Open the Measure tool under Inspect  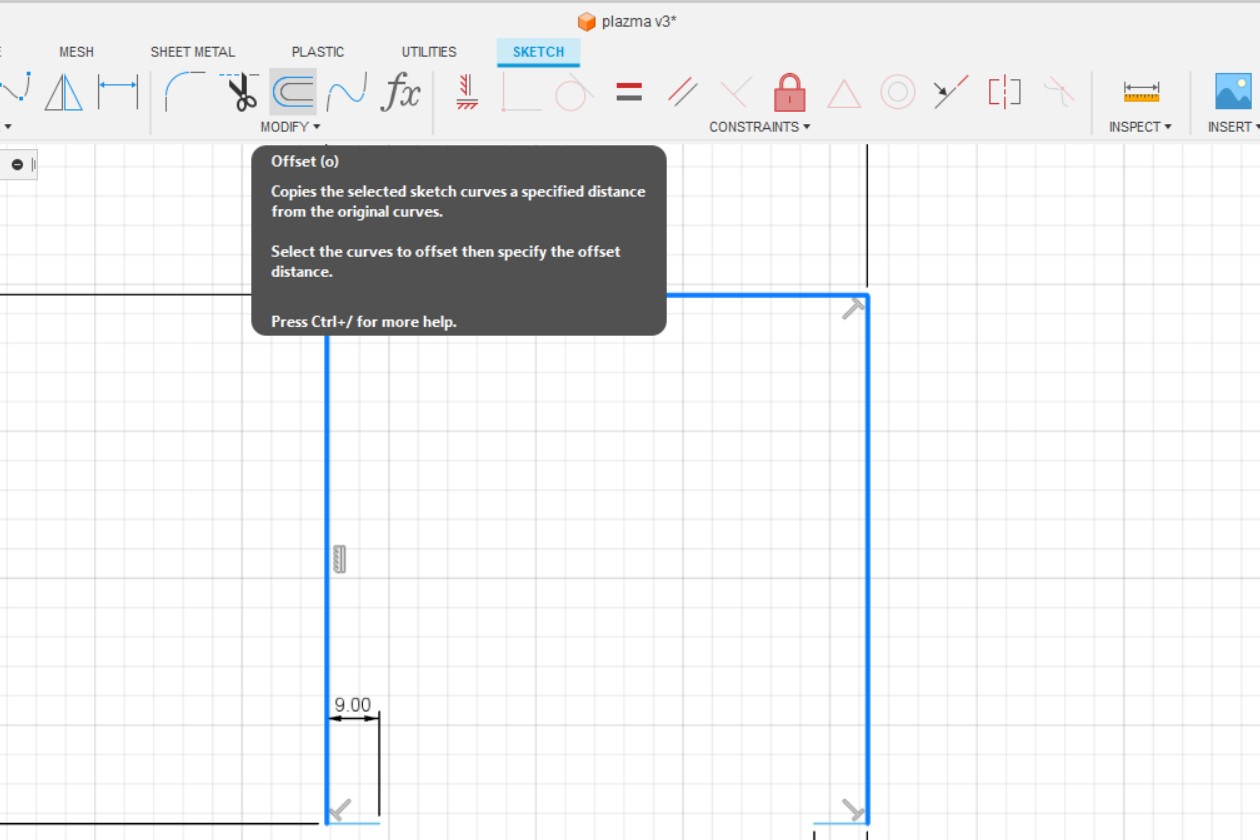(x=1139, y=92)
